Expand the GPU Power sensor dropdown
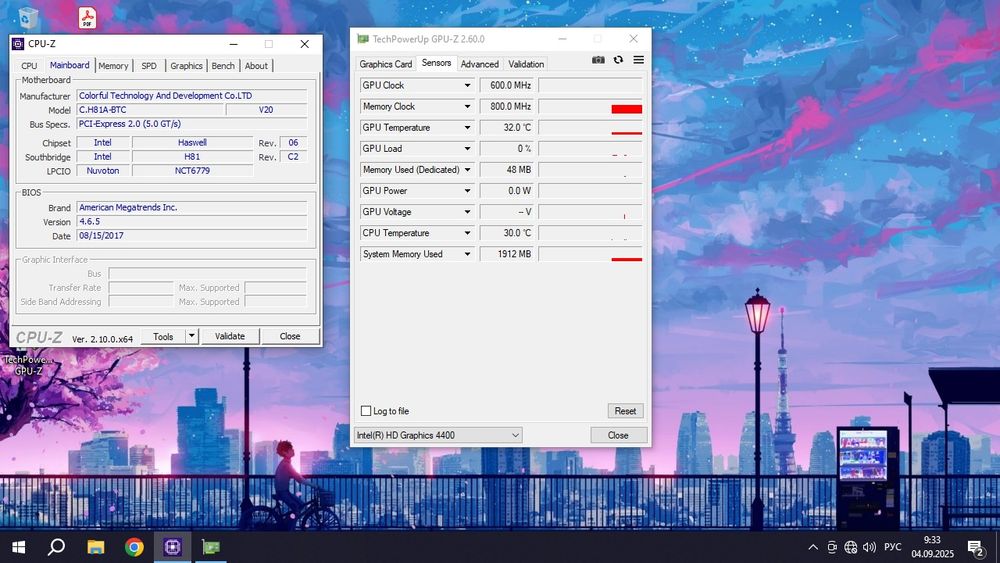1000x563 pixels. click(x=467, y=191)
